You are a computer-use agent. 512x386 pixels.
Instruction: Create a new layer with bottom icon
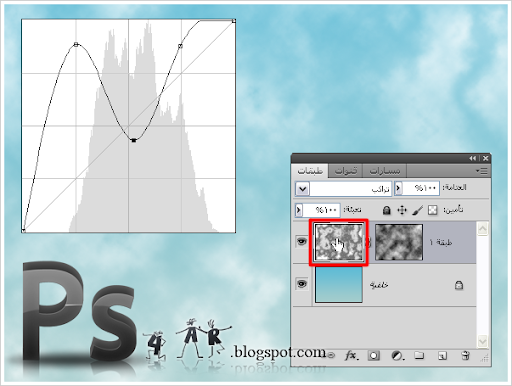(442, 356)
